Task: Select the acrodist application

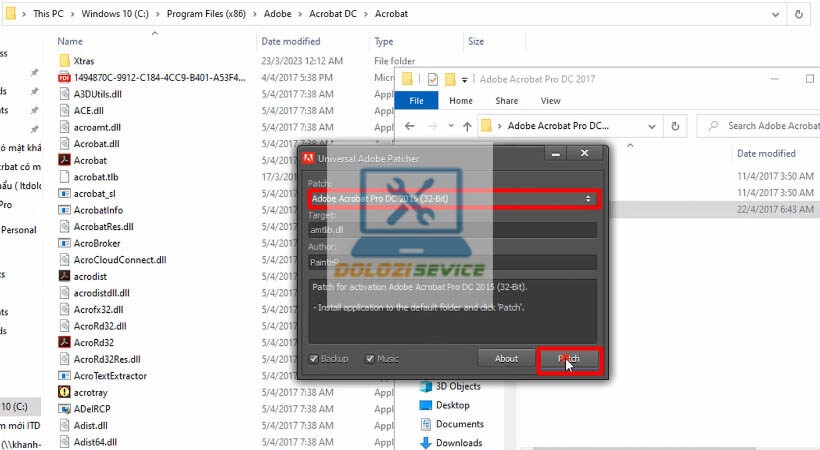Action: point(83,276)
